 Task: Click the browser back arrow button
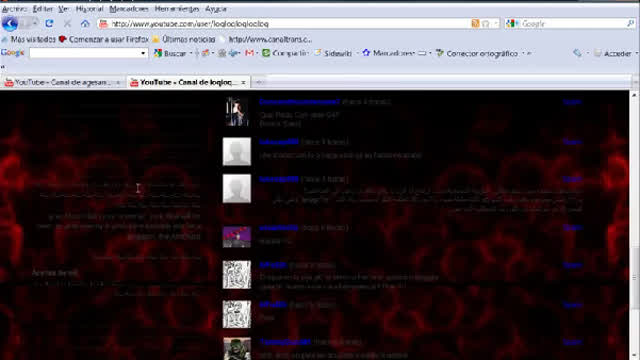pyautogui.click(x=9, y=24)
